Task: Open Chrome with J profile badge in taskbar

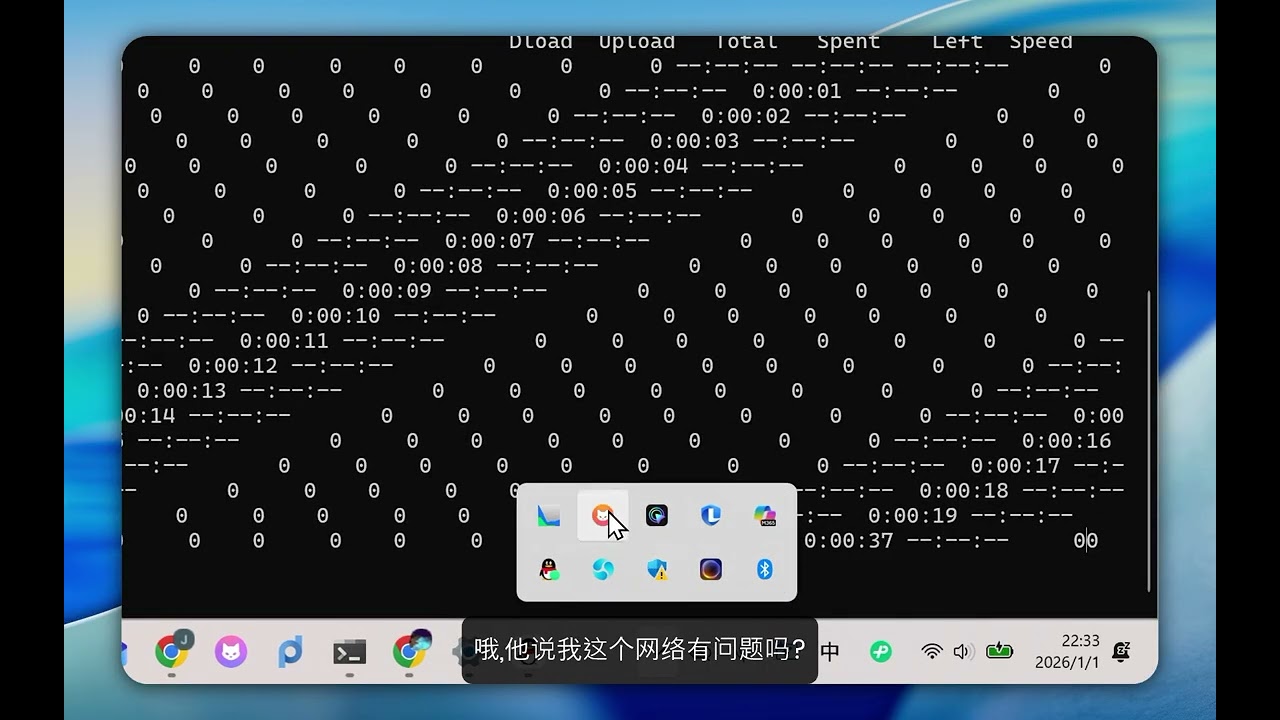Action: pos(173,652)
